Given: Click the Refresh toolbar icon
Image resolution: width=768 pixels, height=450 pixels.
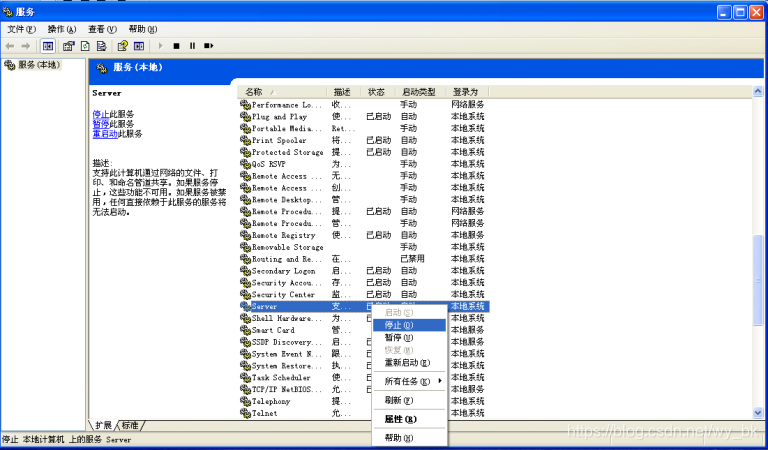Looking at the screenshot, I should pyautogui.click(x=85, y=46).
